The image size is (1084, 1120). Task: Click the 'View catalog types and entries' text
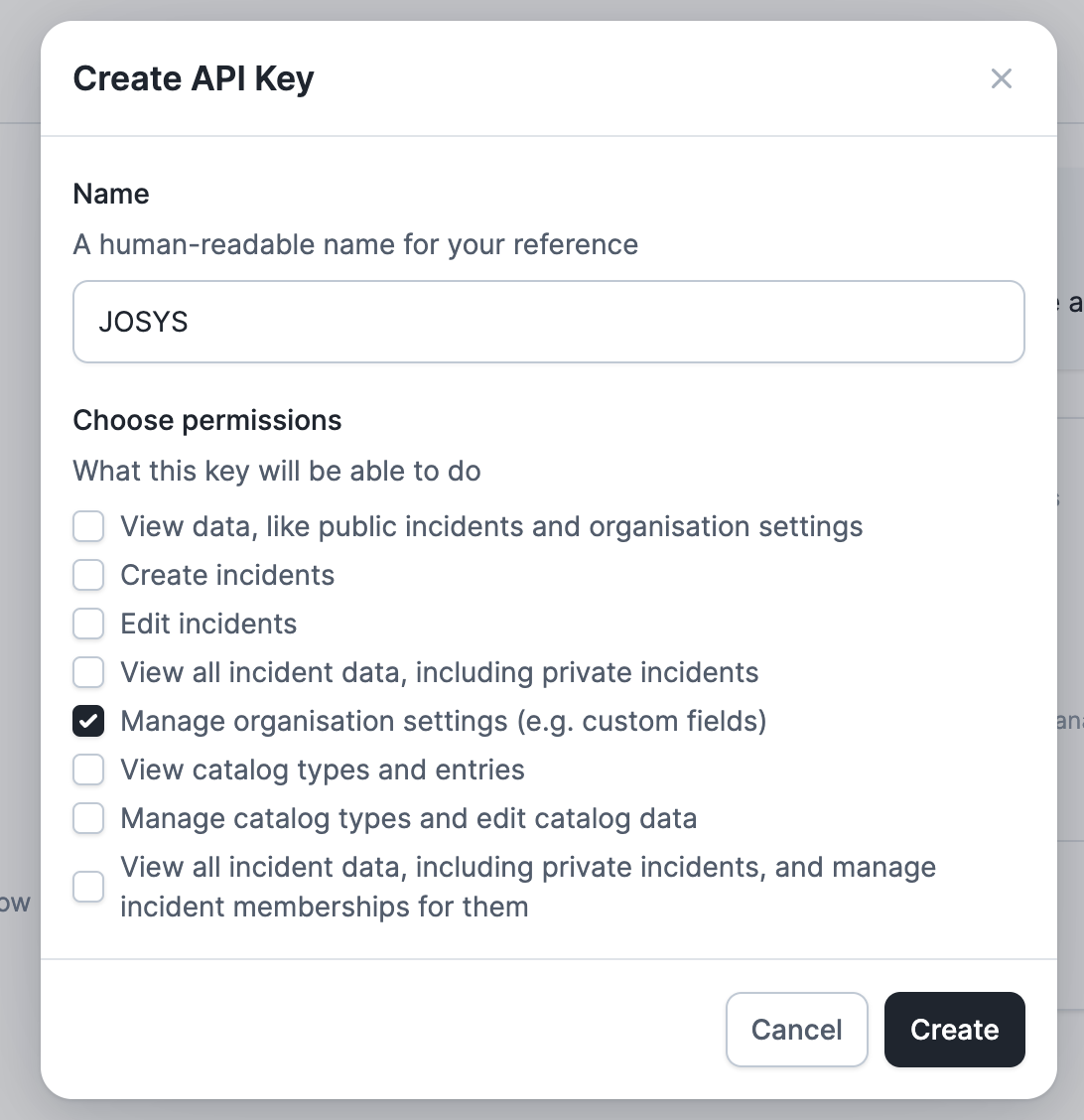click(323, 770)
